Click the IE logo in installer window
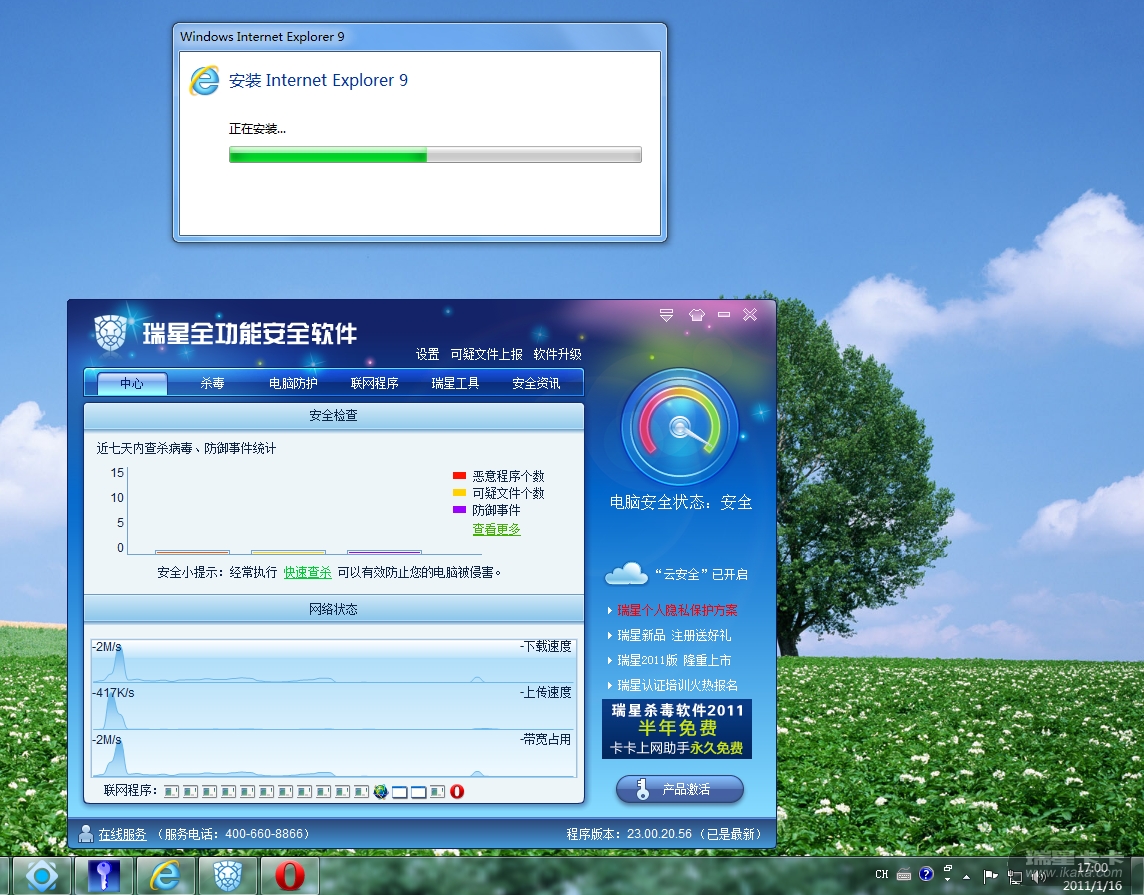This screenshot has width=1144, height=895. coord(204,80)
